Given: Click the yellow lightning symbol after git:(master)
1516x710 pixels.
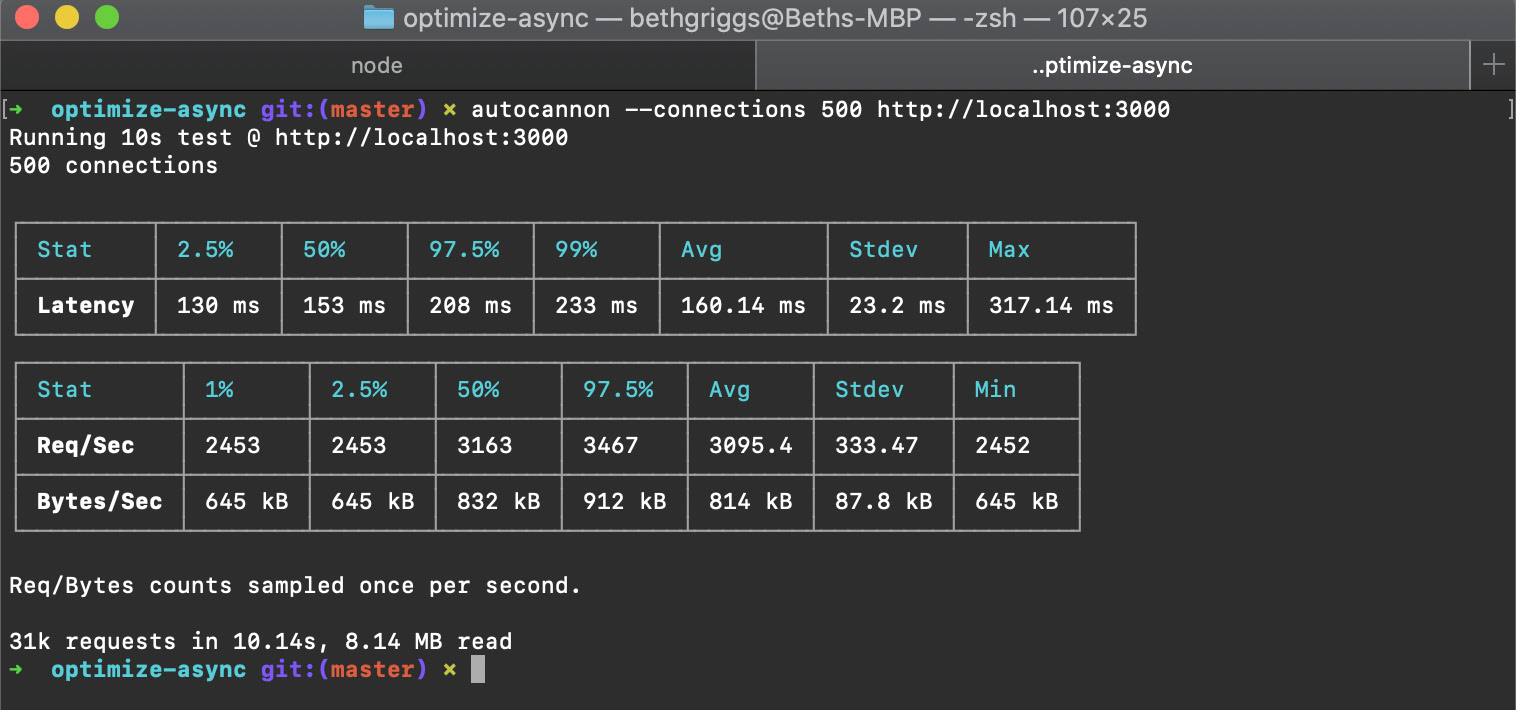Looking at the screenshot, I should pos(451,109).
